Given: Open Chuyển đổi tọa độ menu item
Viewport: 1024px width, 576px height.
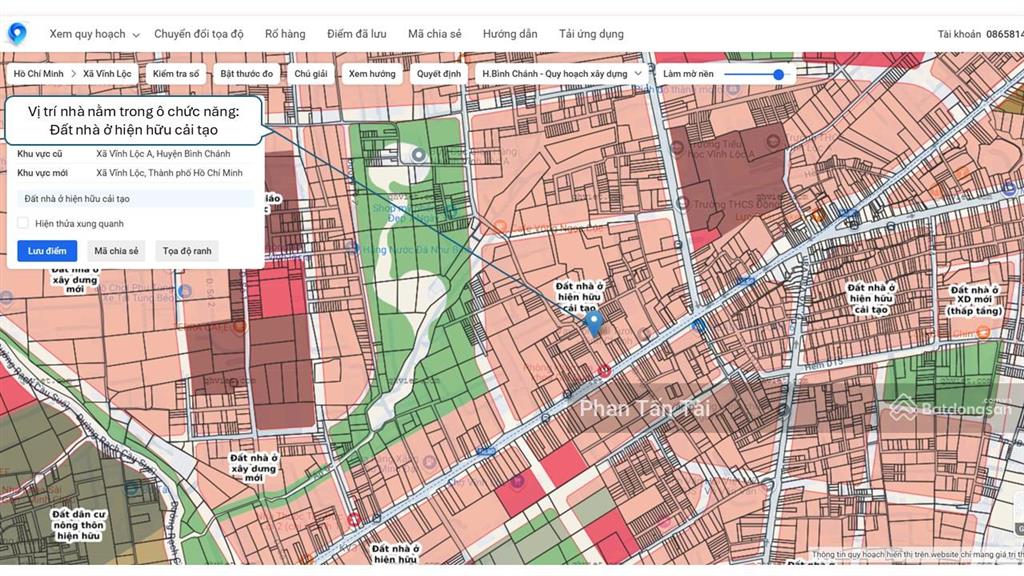Looking at the screenshot, I should 198,34.
